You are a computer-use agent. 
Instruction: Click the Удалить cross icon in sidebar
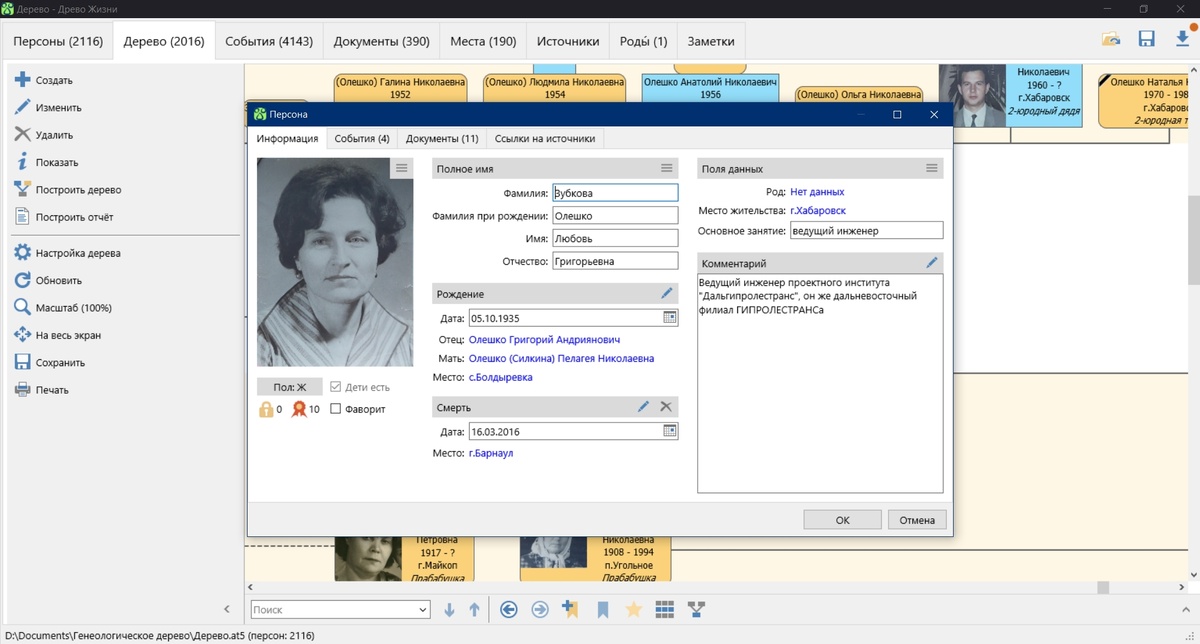click(22, 134)
